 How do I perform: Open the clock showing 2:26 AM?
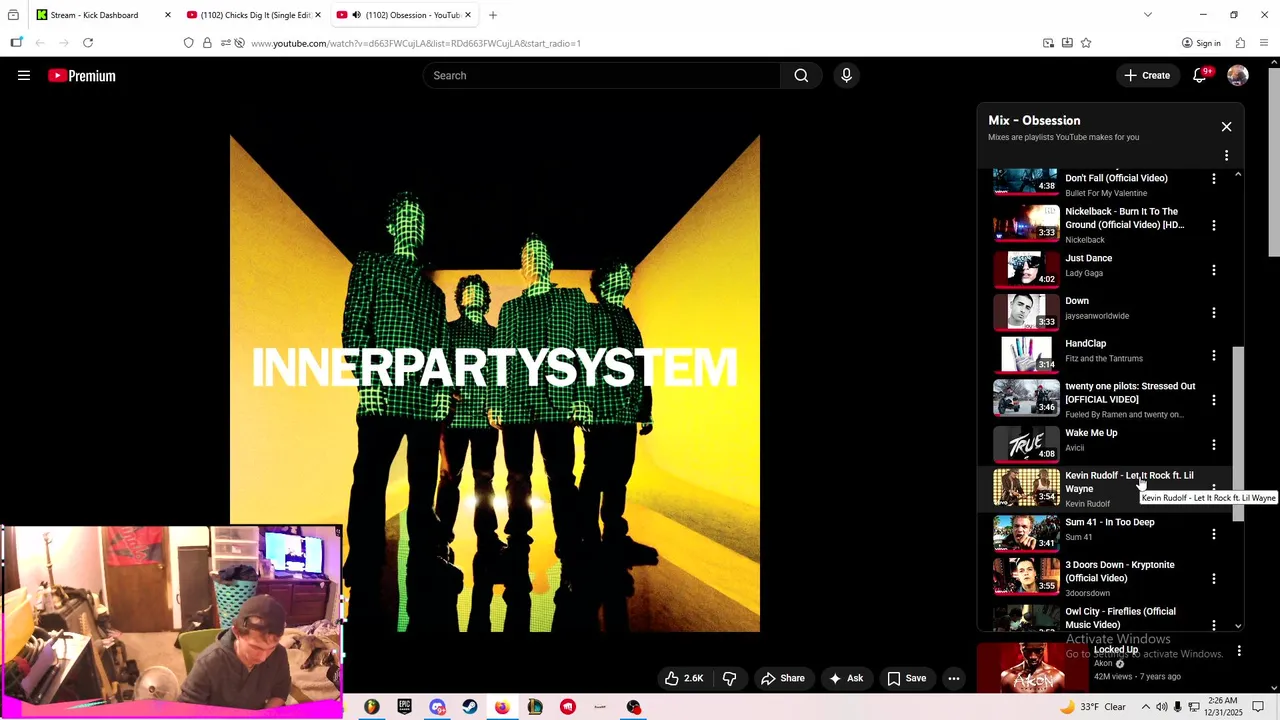(1222, 707)
